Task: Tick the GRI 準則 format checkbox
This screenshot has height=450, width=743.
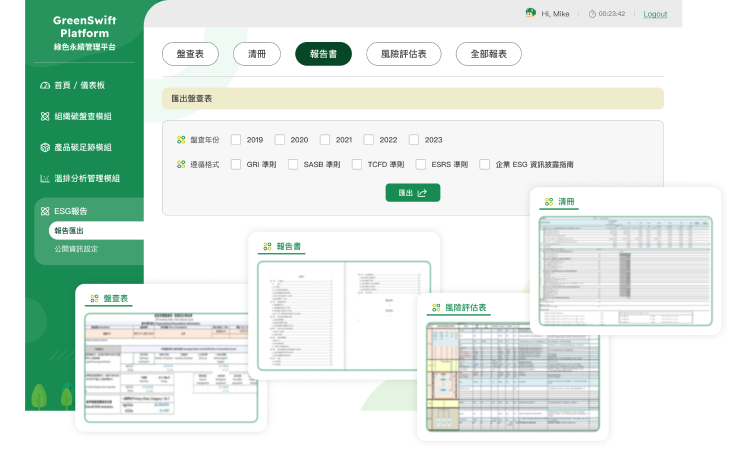Action: point(236,164)
